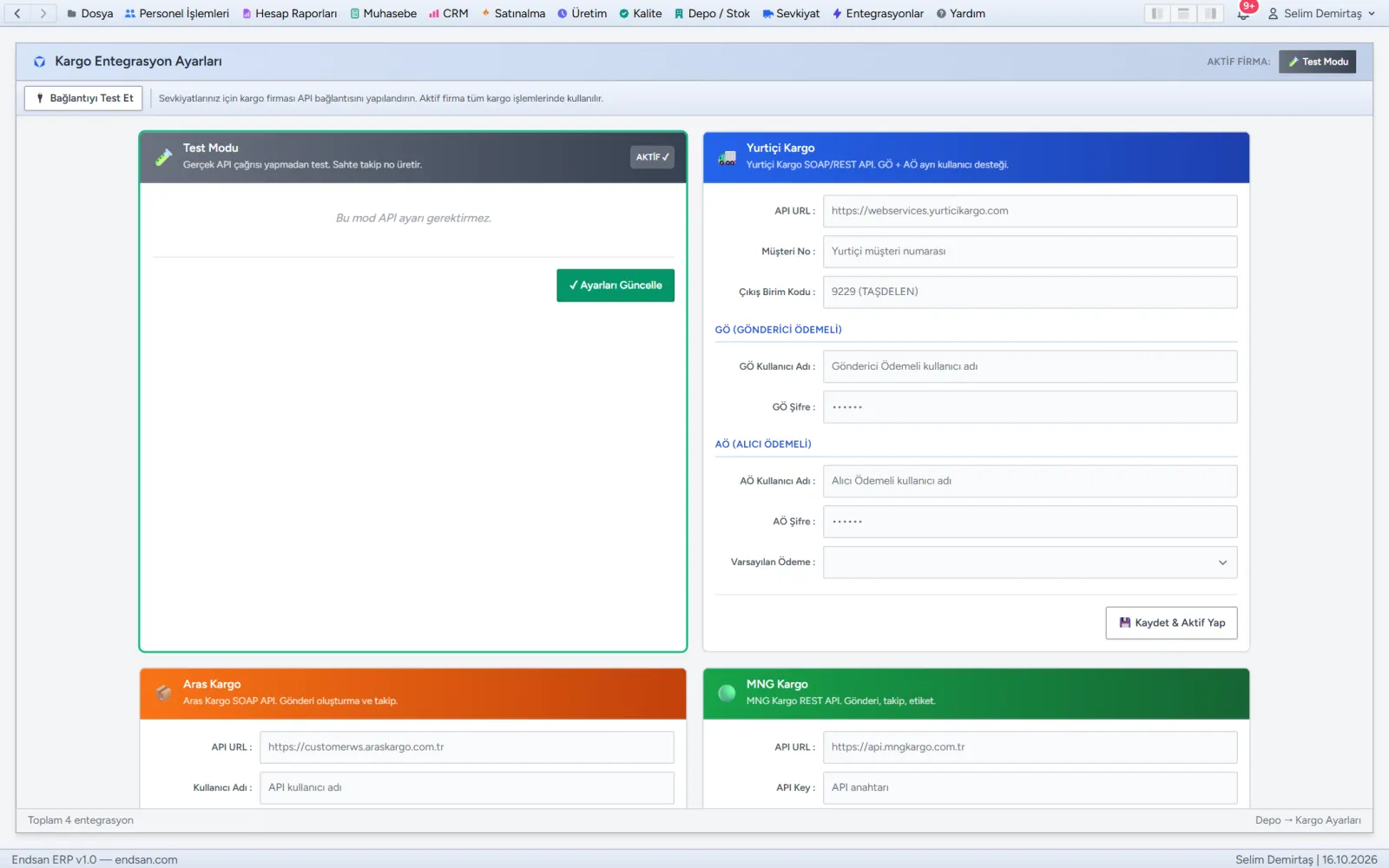Viewport: 1389px width, 868px height.
Task: Click the Test Modu test tube icon
Action: tap(163, 157)
